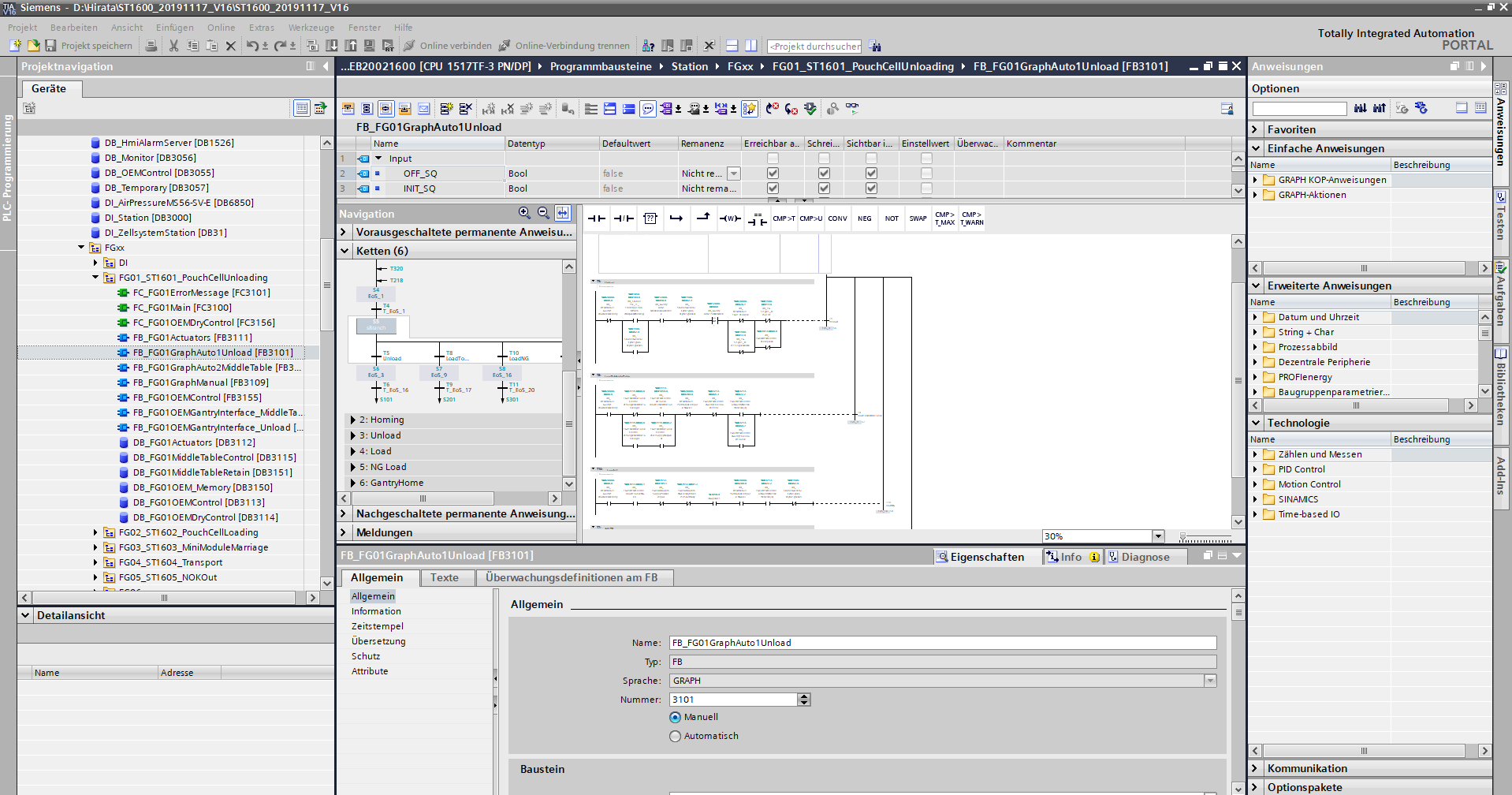The image size is (1512, 795).
Task: Insert CMP>T_MAX instruction
Action: tap(945, 218)
